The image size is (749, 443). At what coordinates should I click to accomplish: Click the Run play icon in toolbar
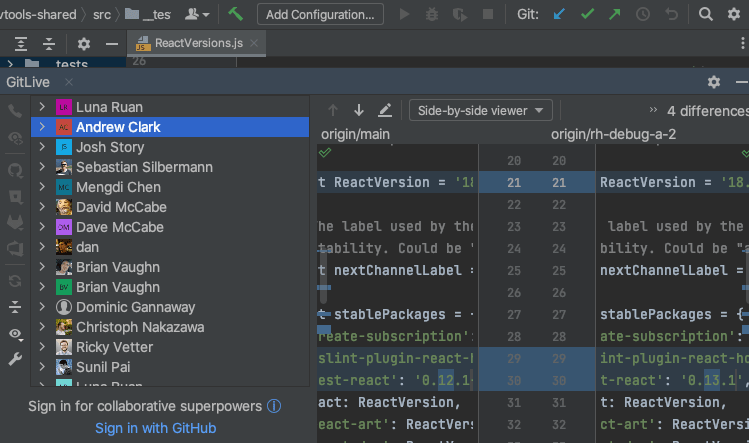tap(404, 14)
